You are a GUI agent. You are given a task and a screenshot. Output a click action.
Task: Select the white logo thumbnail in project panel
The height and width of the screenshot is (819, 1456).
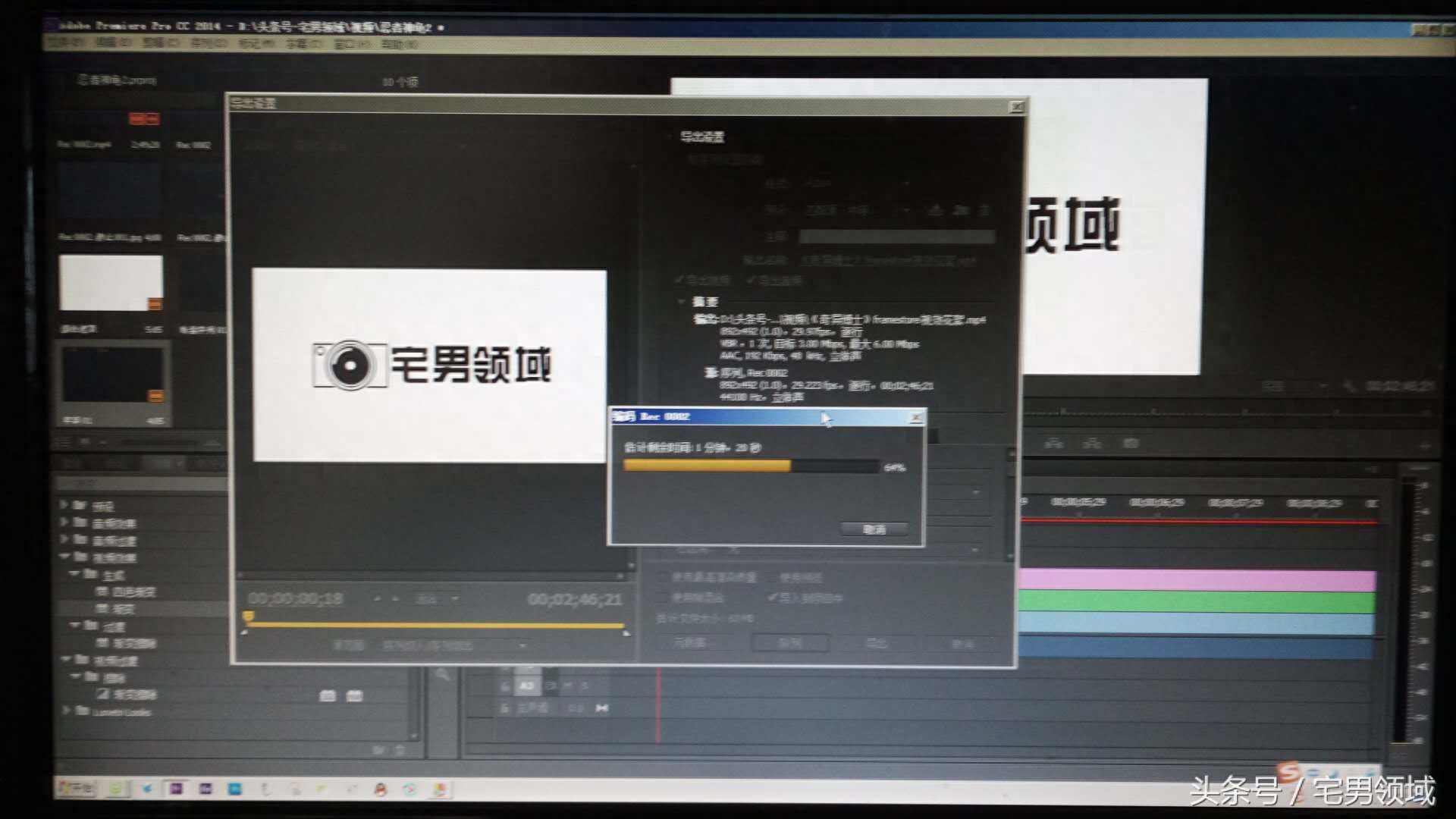click(x=111, y=283)
